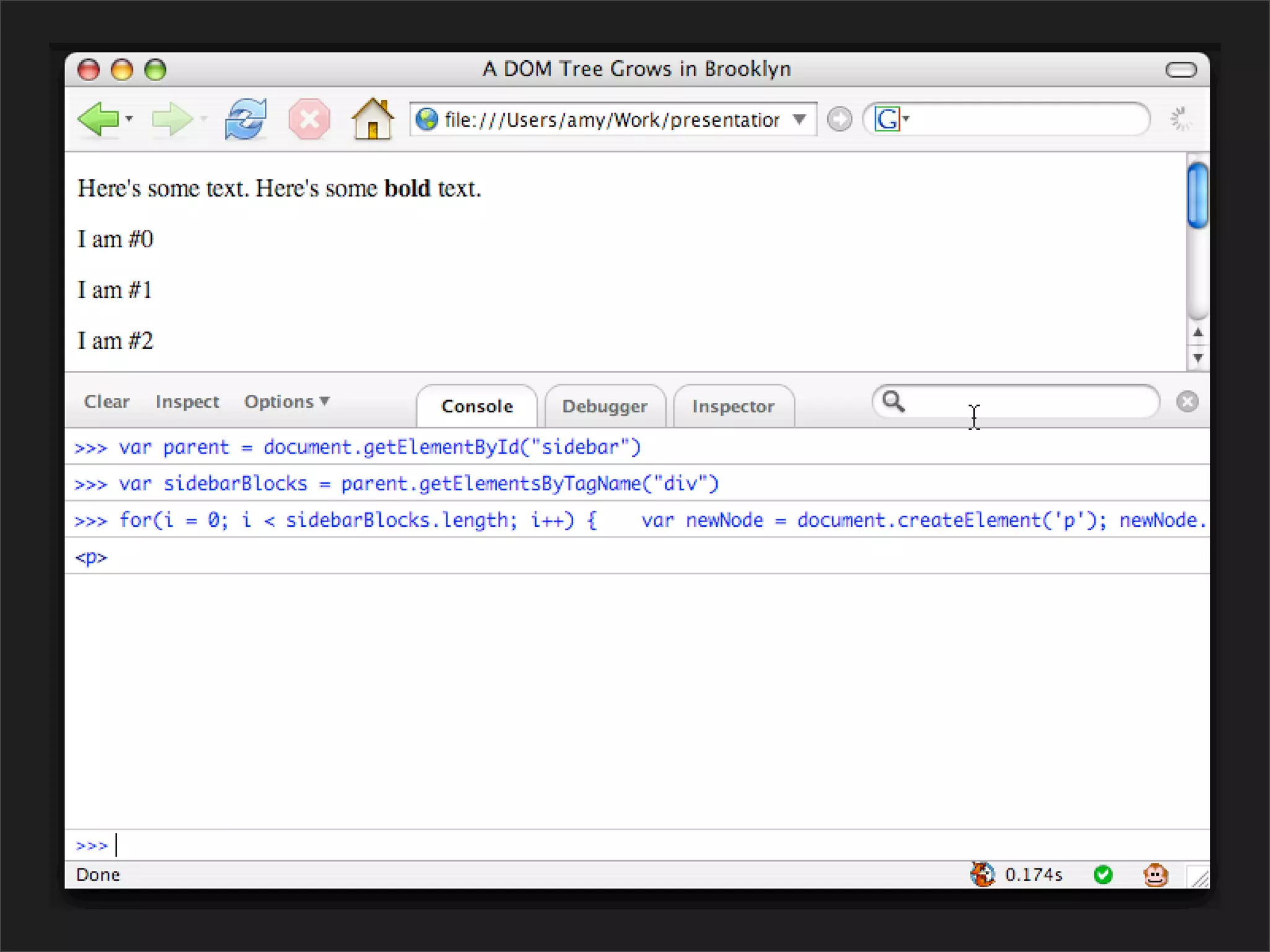Click the 'I am #0' paragraph
The height and width of the screenshot is (952, 1270).
coord(115,239)
